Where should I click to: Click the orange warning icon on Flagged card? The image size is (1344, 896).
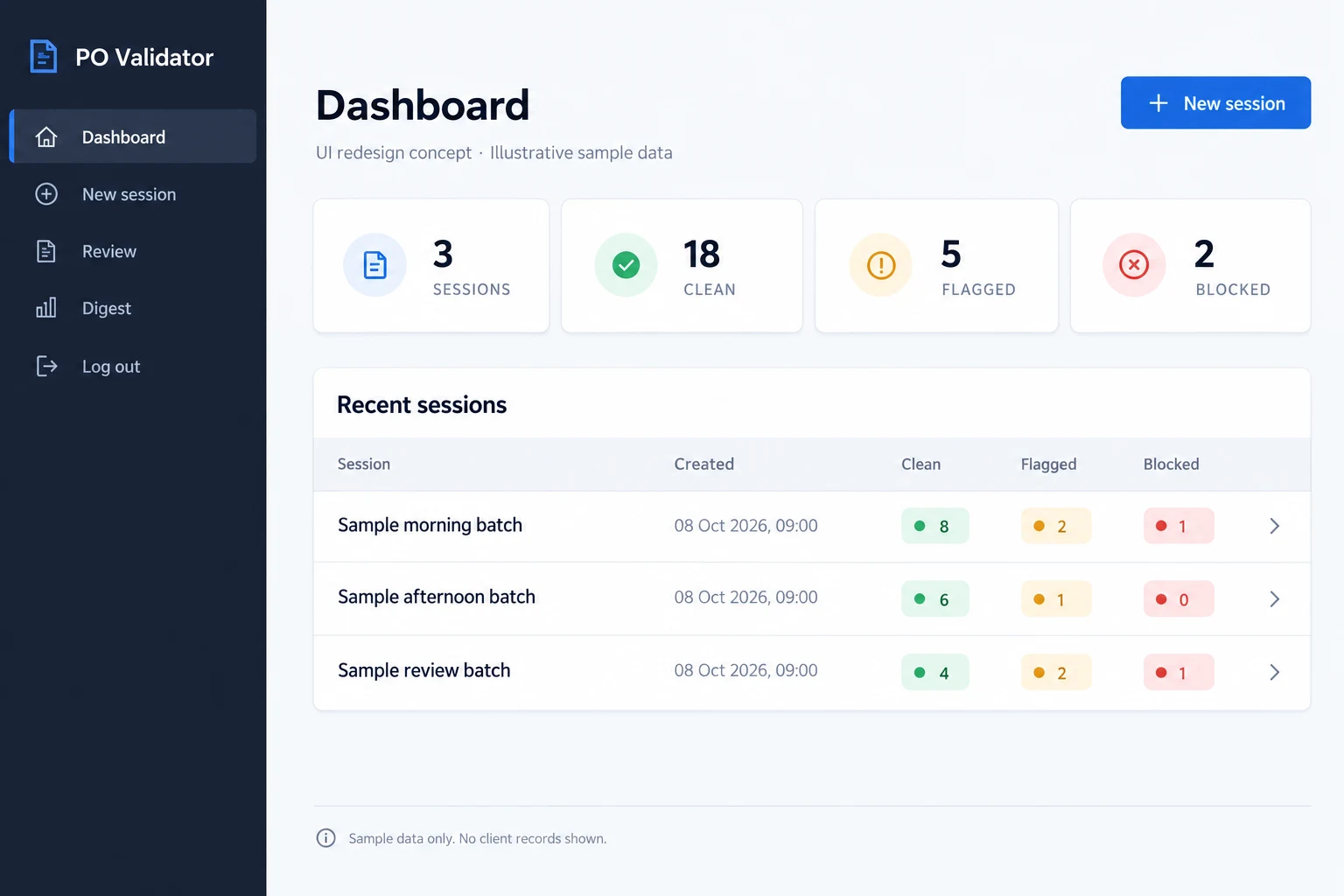tap(881, 265)
